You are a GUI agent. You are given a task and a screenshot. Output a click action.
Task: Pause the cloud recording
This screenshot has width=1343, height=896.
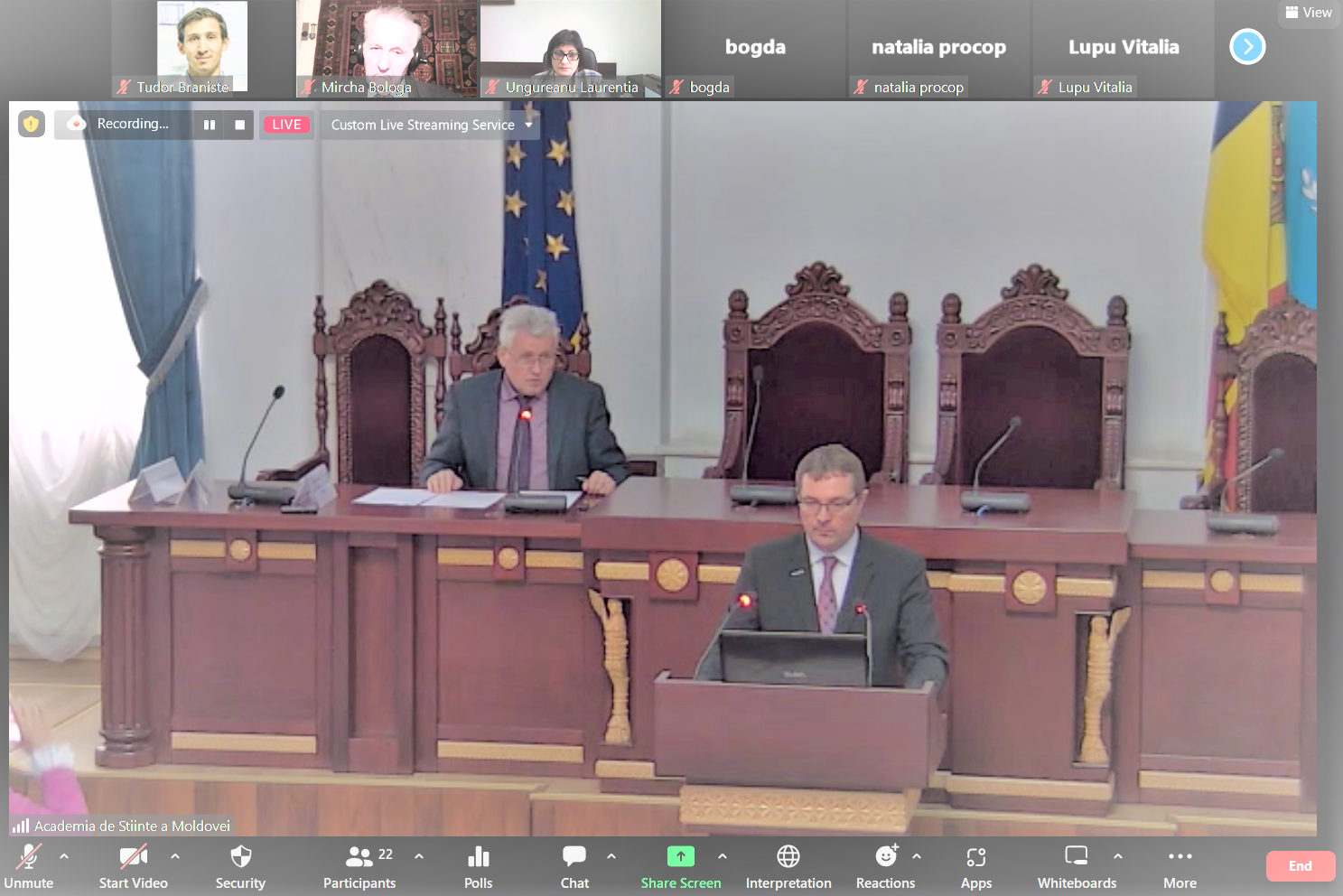click(210, 125)
